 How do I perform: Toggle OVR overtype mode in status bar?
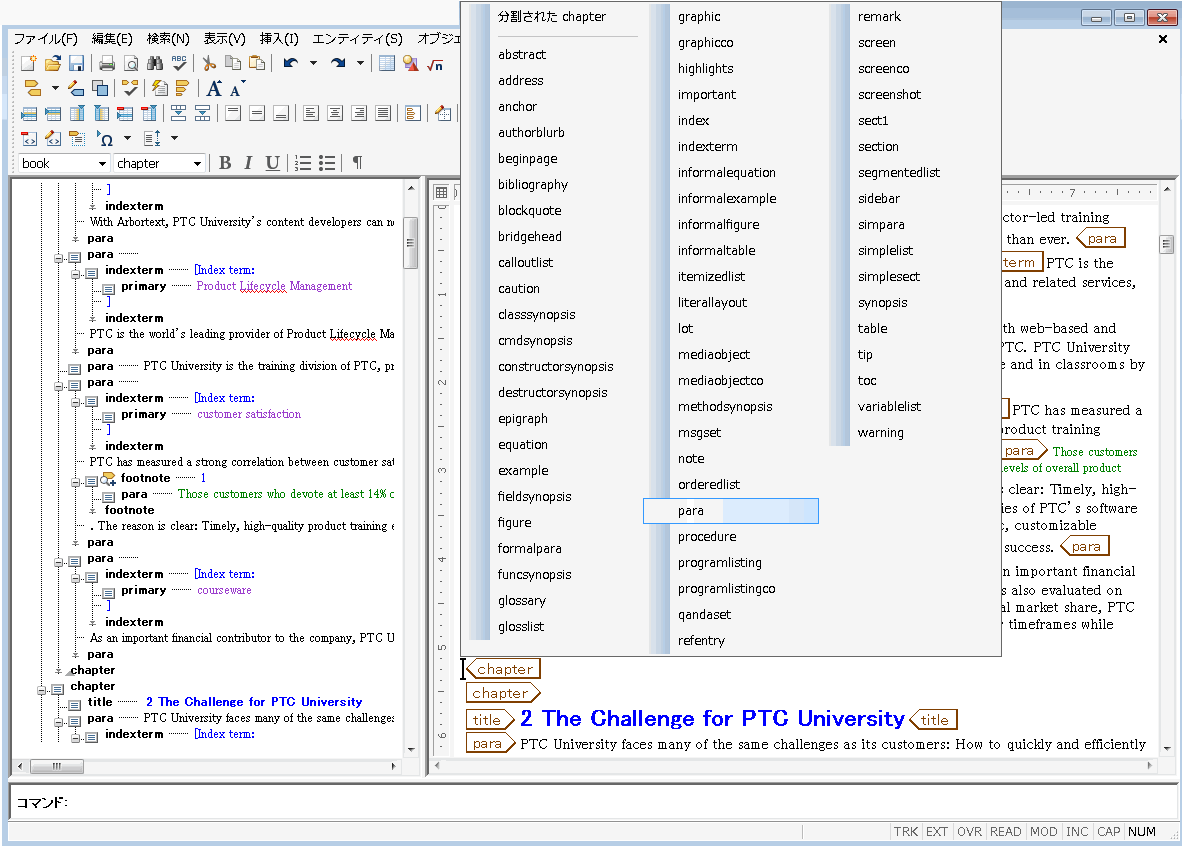(969, 831)
